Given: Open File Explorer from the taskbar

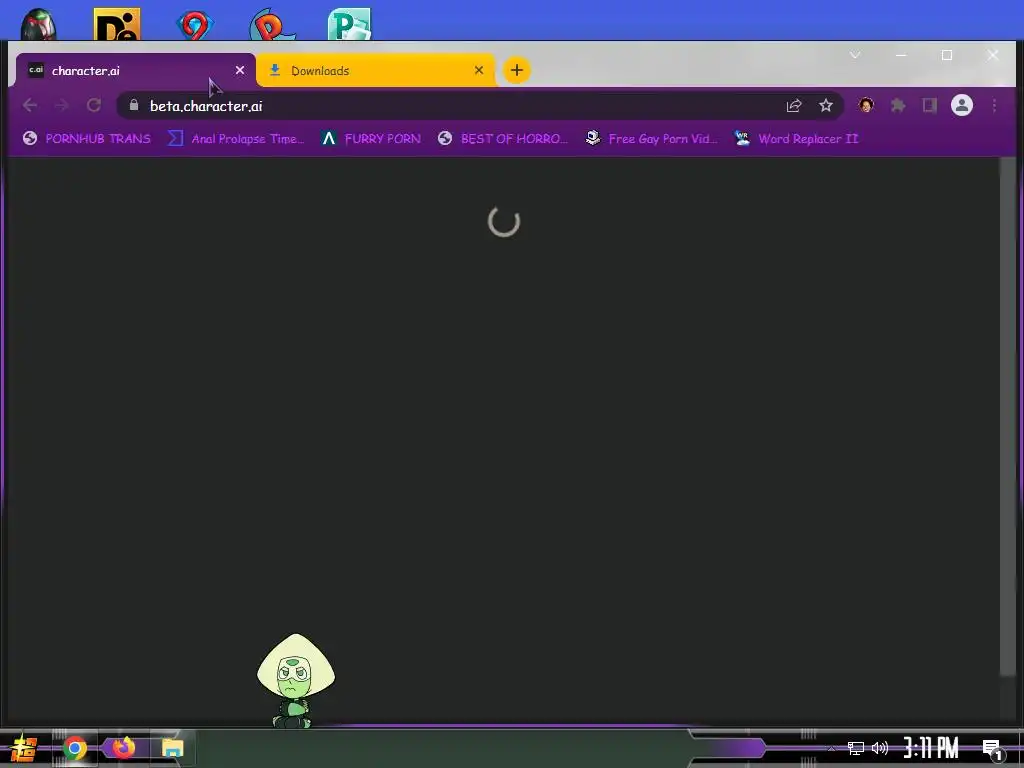Looking at the screenshot, I should (x=172, y=748).
